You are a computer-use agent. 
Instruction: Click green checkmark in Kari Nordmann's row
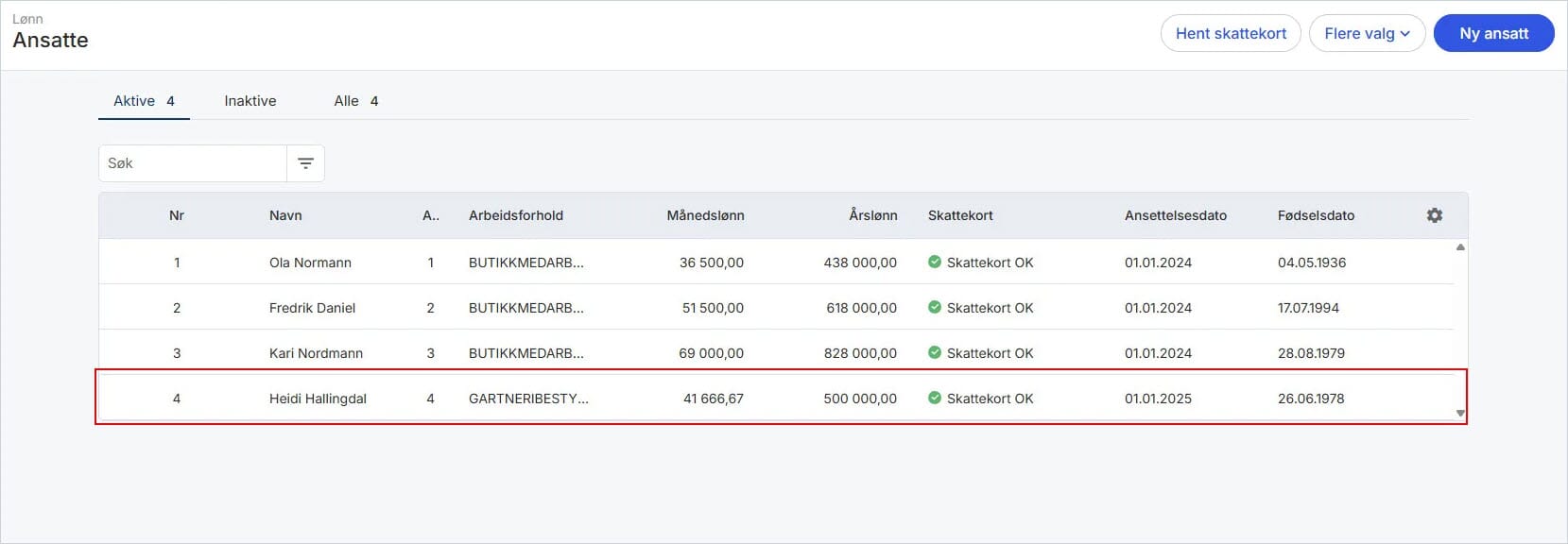coord(935,352)
